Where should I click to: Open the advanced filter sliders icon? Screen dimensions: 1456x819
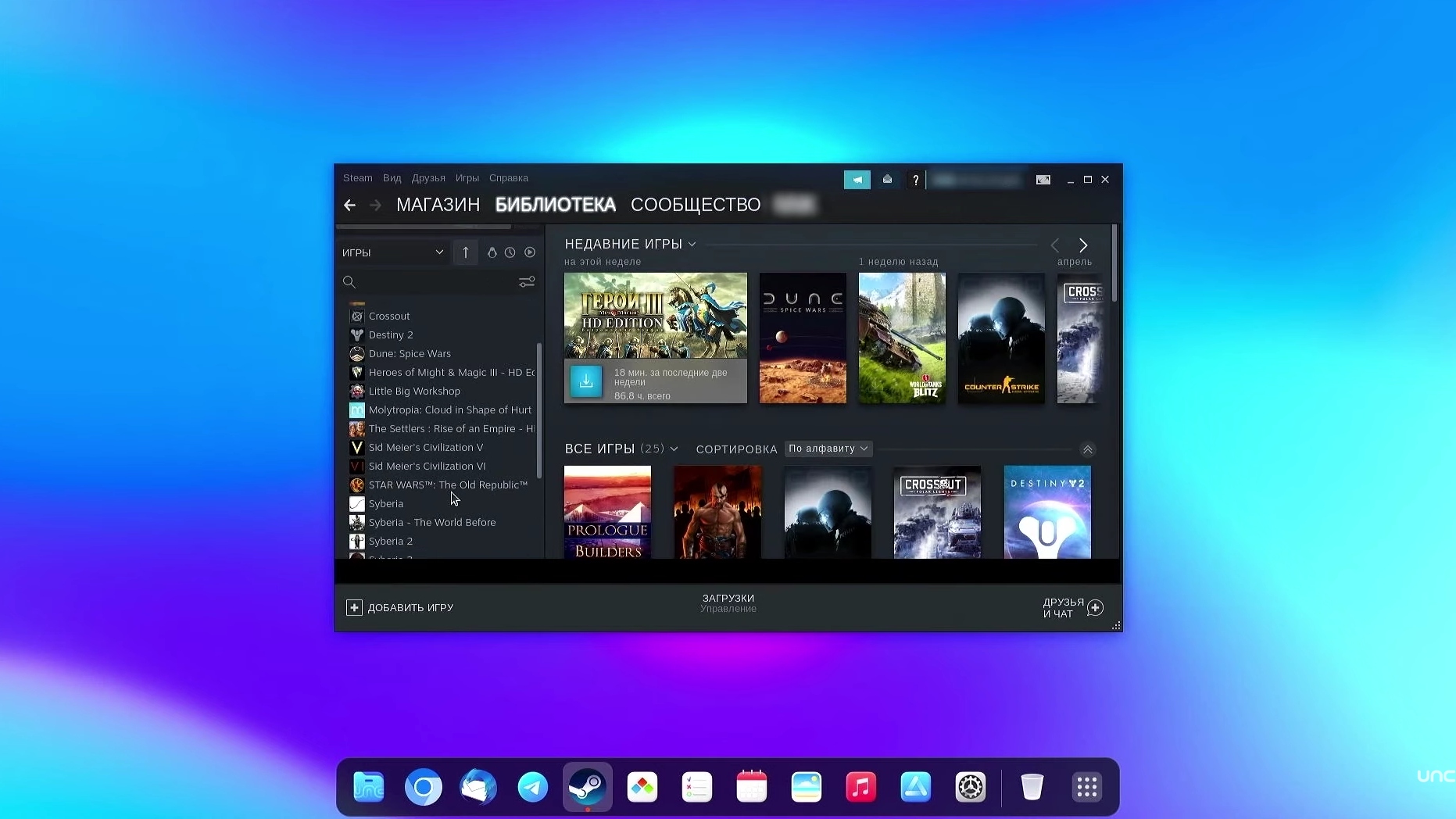click(x=527, y=282)
